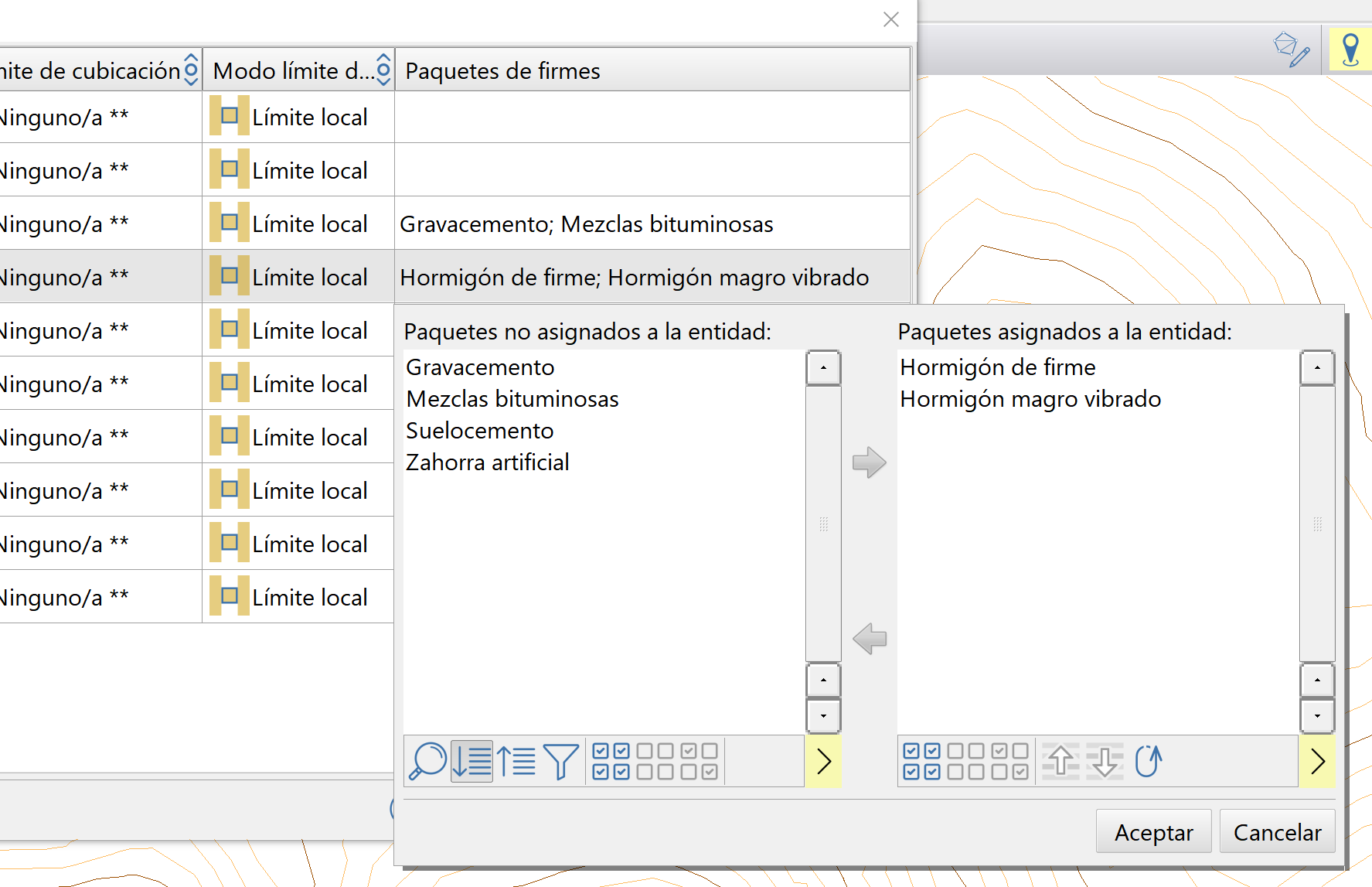Click the circular arrow icon in assigned toolbar
The height and width of the screenshot is (887, 1372).
[1149, 761]
